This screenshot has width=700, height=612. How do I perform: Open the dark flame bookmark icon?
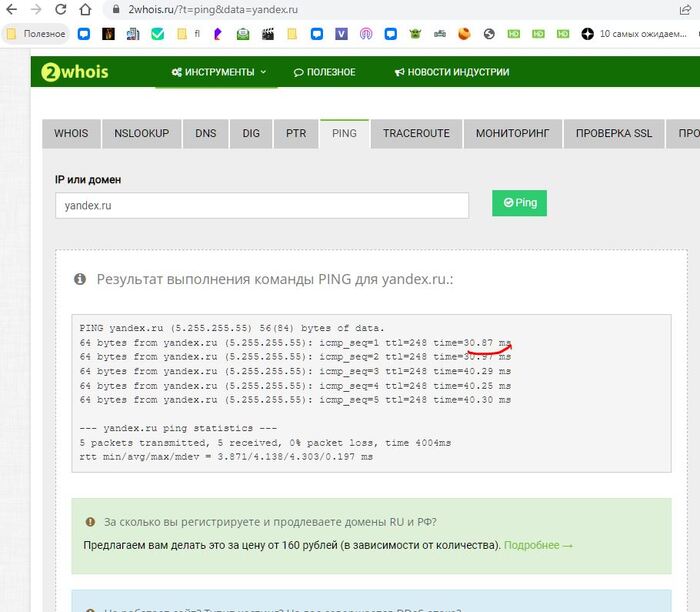108,34
